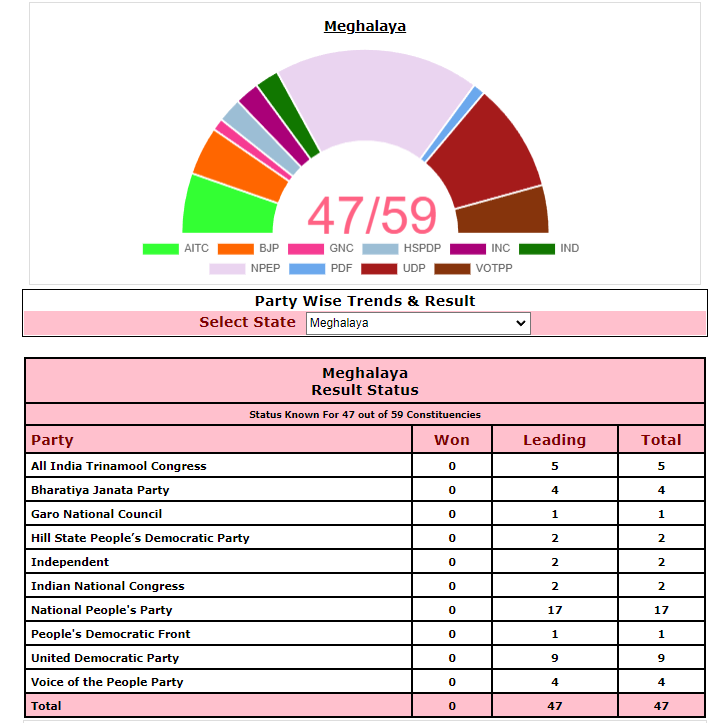Viewport: 720px width, 723px height.
Task: Click the United Democratic Party row
Action: click(105, 658)
